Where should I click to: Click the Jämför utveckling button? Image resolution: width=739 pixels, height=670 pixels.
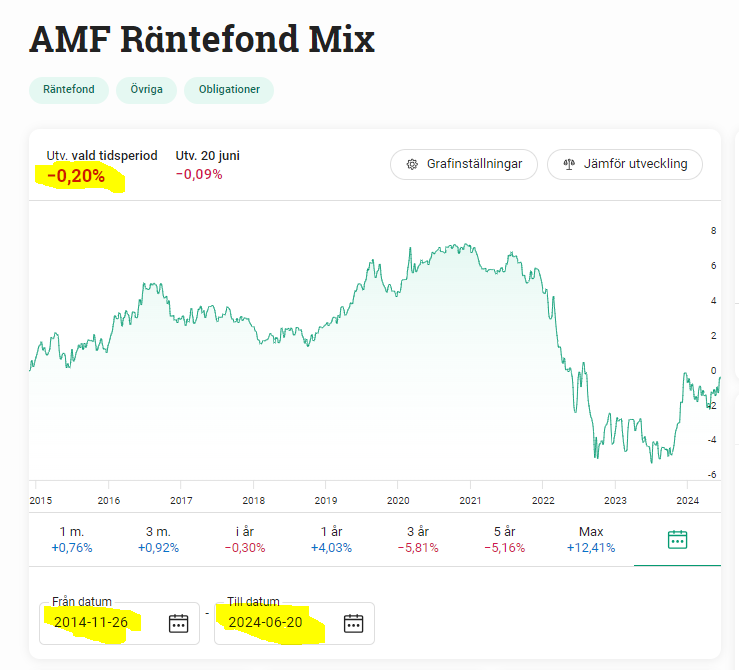[x=625, y=164]
